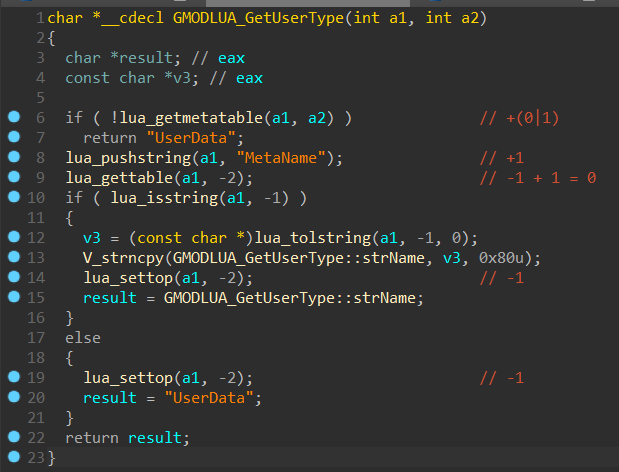Click the // -1 comment on line 19
This screenshot has height=472, width=619.
[x=502, y=378]
